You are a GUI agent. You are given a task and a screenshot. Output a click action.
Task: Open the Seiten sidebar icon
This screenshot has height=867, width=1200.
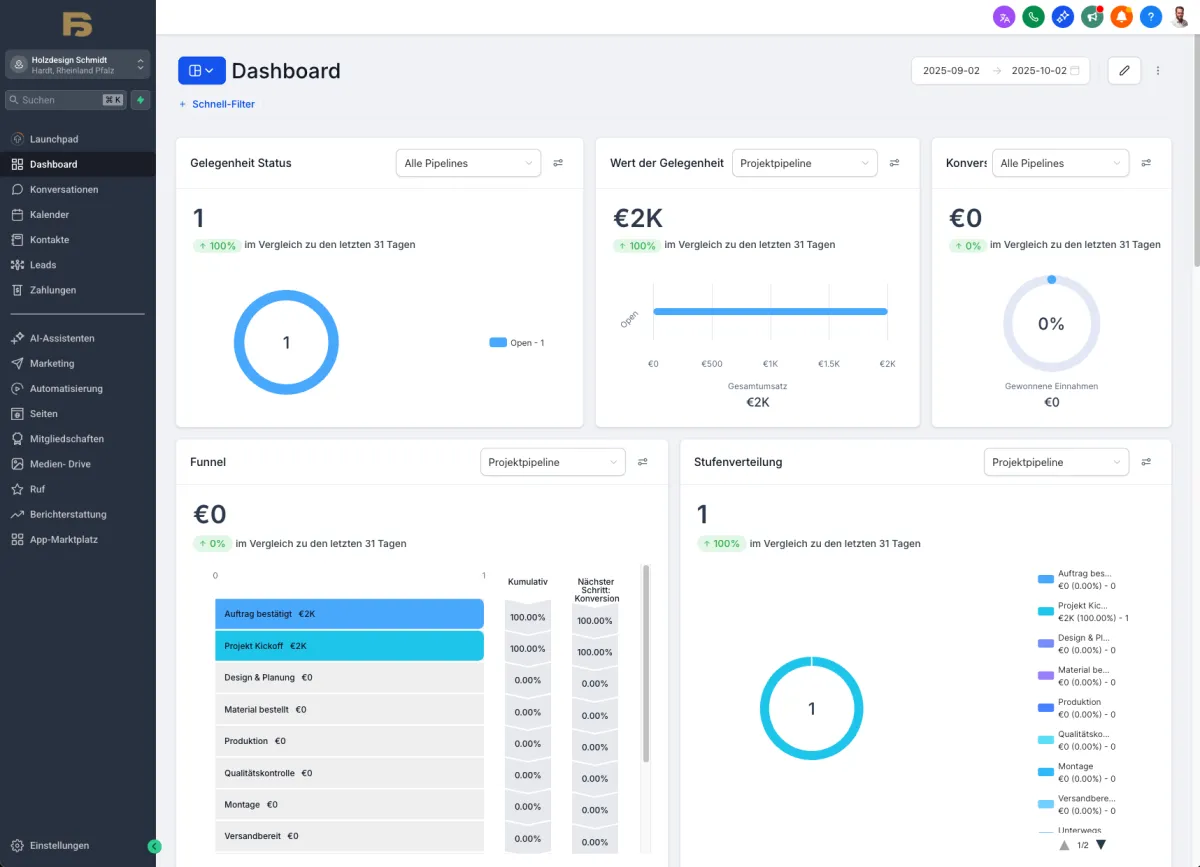[x=18, y=413]
